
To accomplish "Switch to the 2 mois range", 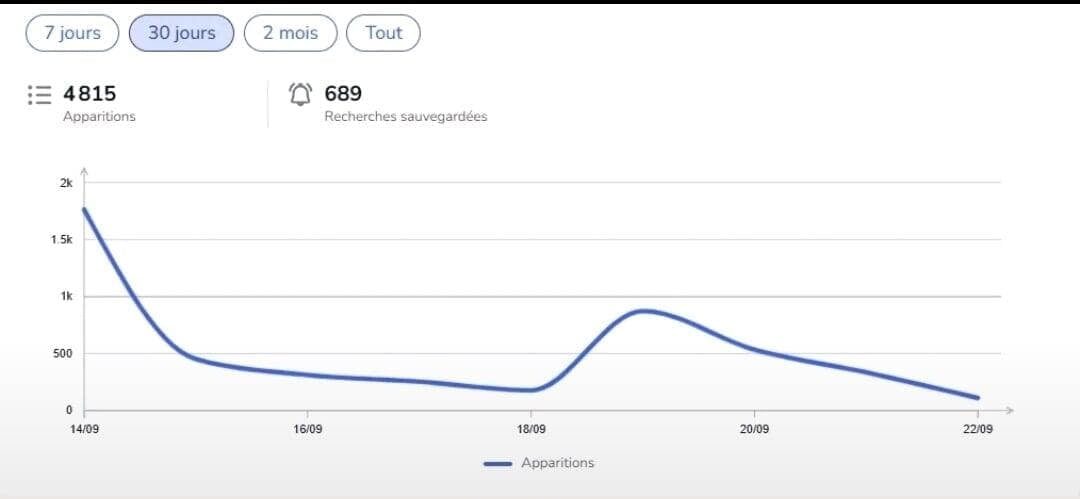I will click(291, 33).
